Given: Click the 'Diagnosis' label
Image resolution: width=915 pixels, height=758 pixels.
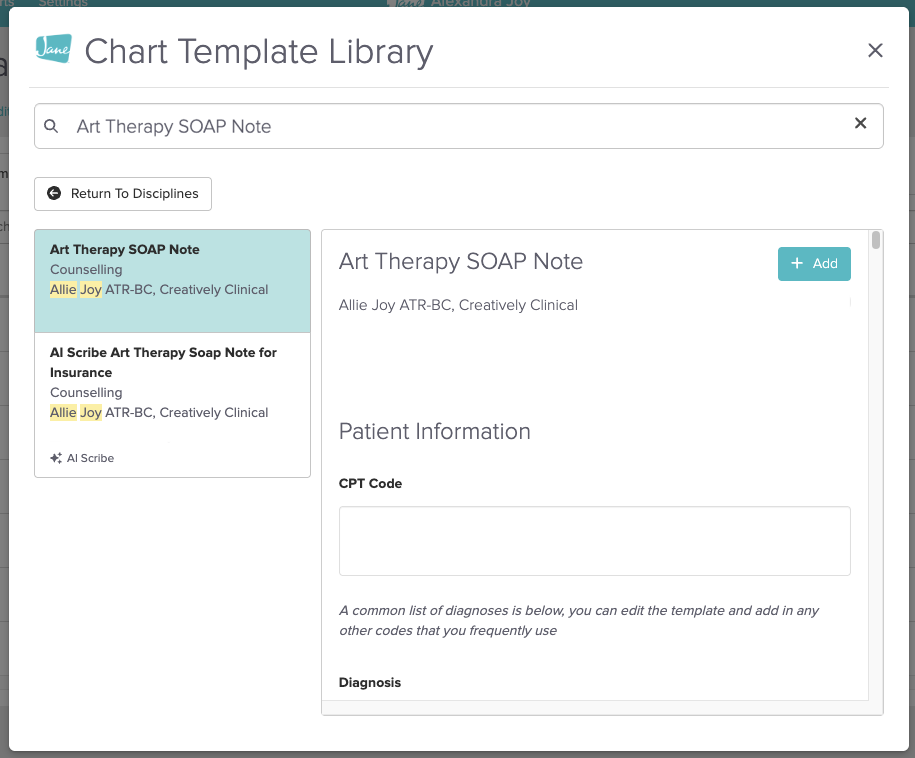Looking at the screenshot, I should click(370, 683).
